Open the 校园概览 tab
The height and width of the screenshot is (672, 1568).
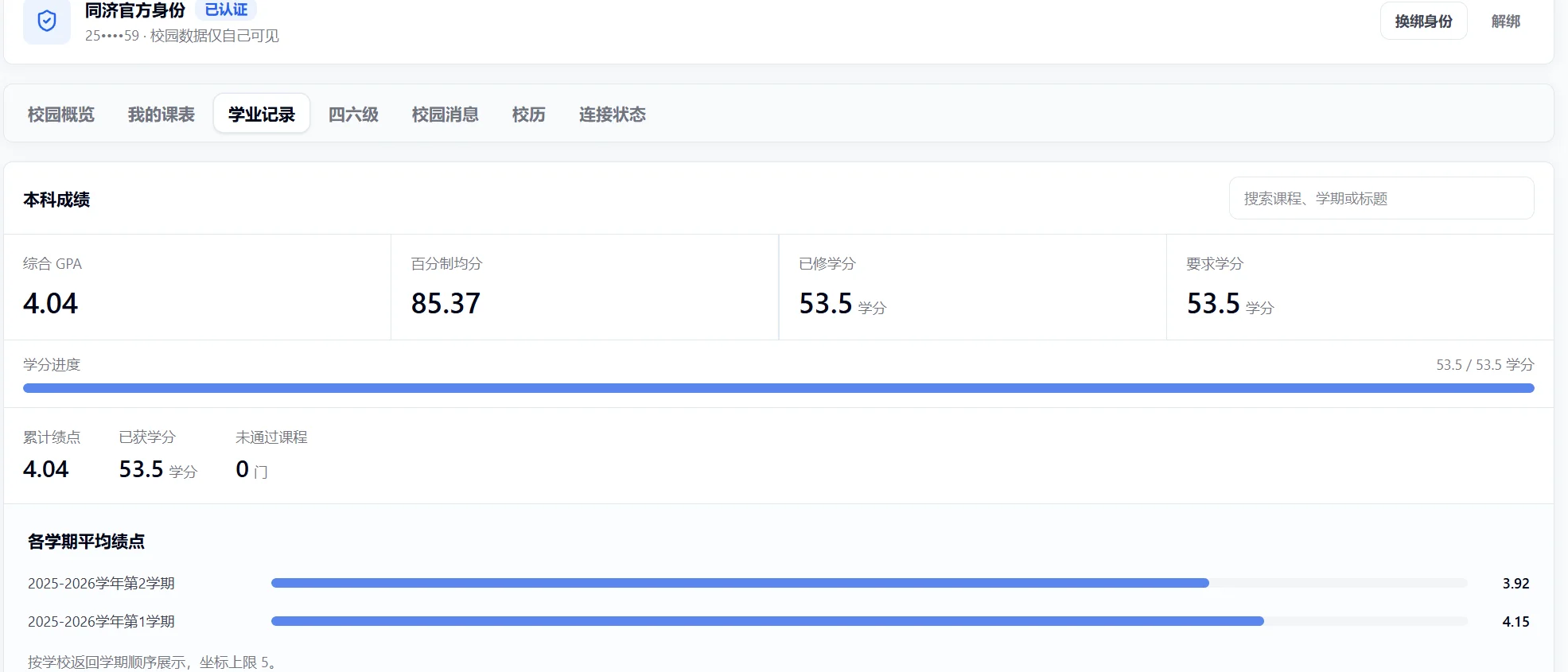tap(61, 115)
